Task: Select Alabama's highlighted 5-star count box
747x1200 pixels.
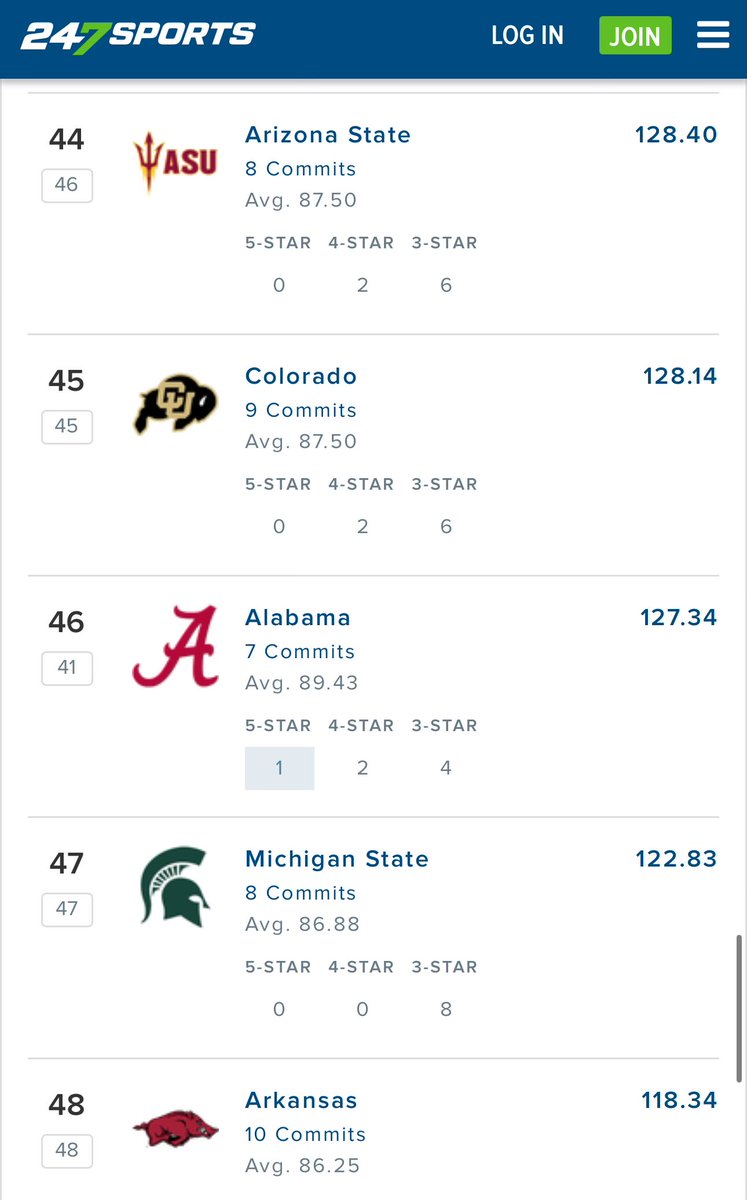Action: pyautogui.click(x=280, y=768)
